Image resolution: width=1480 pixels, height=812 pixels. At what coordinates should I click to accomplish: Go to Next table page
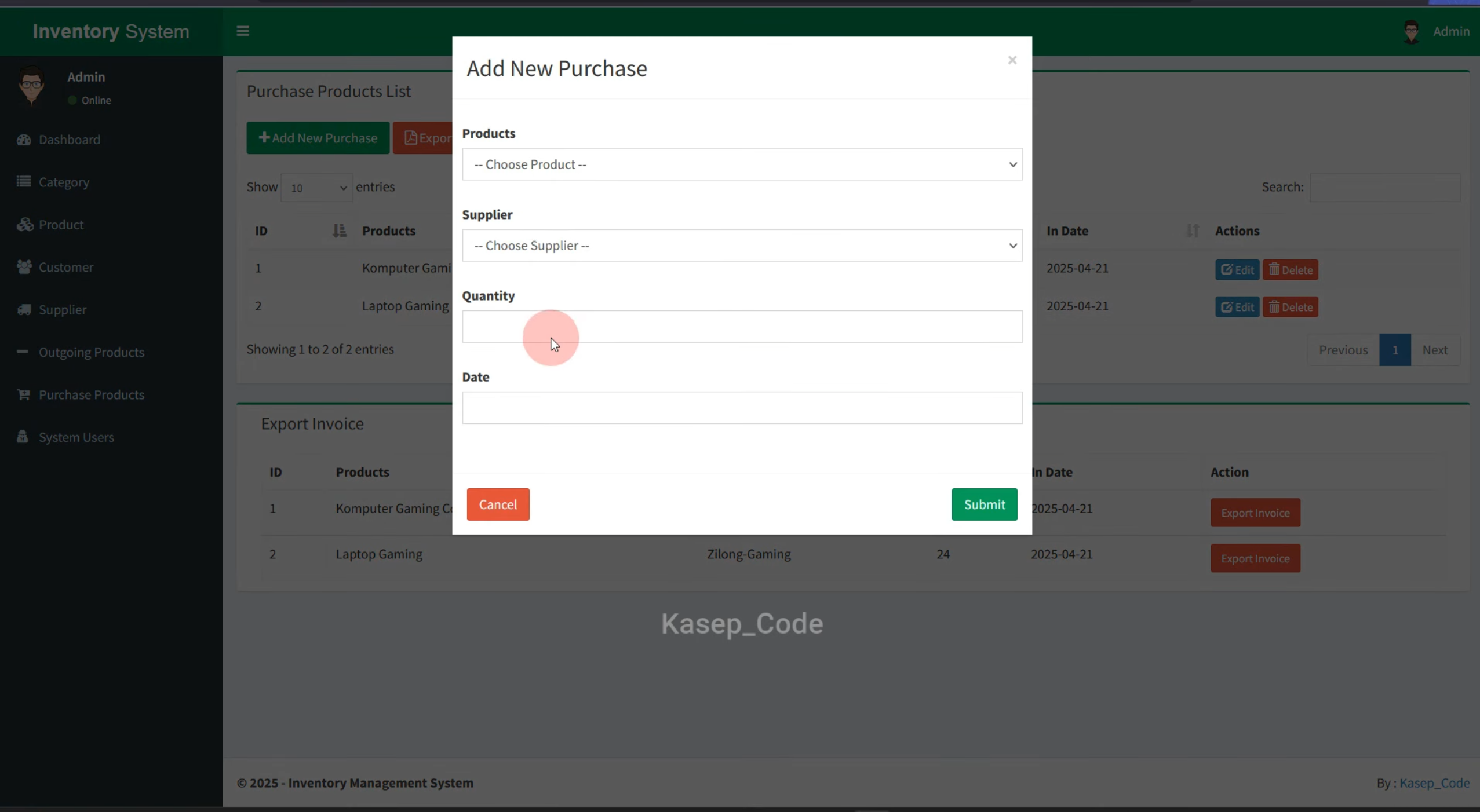pyautogui.click(x=1435, y=350)
